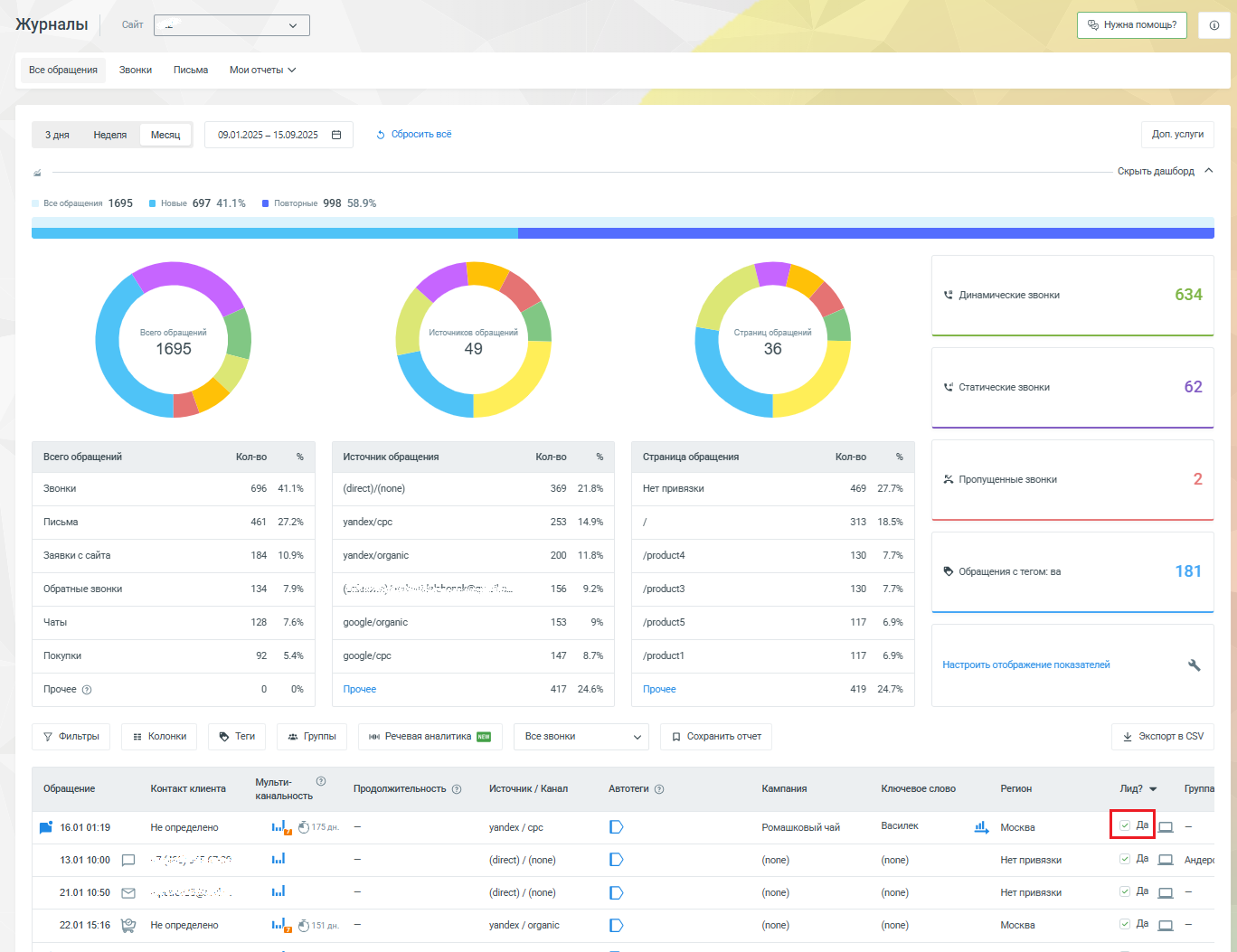Open Речевая аналитика NEW
1237x952 pixels.
pyautogui.click(x=430, y=737)
